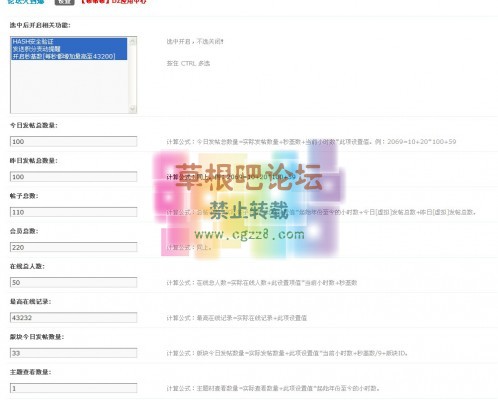The width and height of the screenshot is (498, 400).
Task: Click the 版块今日发帖数量 field showing 33
Action: coord(73,353)
